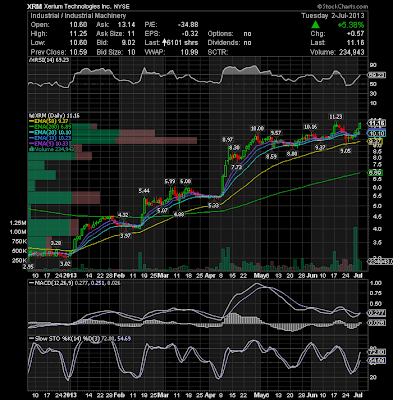The image size is (393, 400).
Task: Click the 11.23 peak price label
Action: [336, 117]
